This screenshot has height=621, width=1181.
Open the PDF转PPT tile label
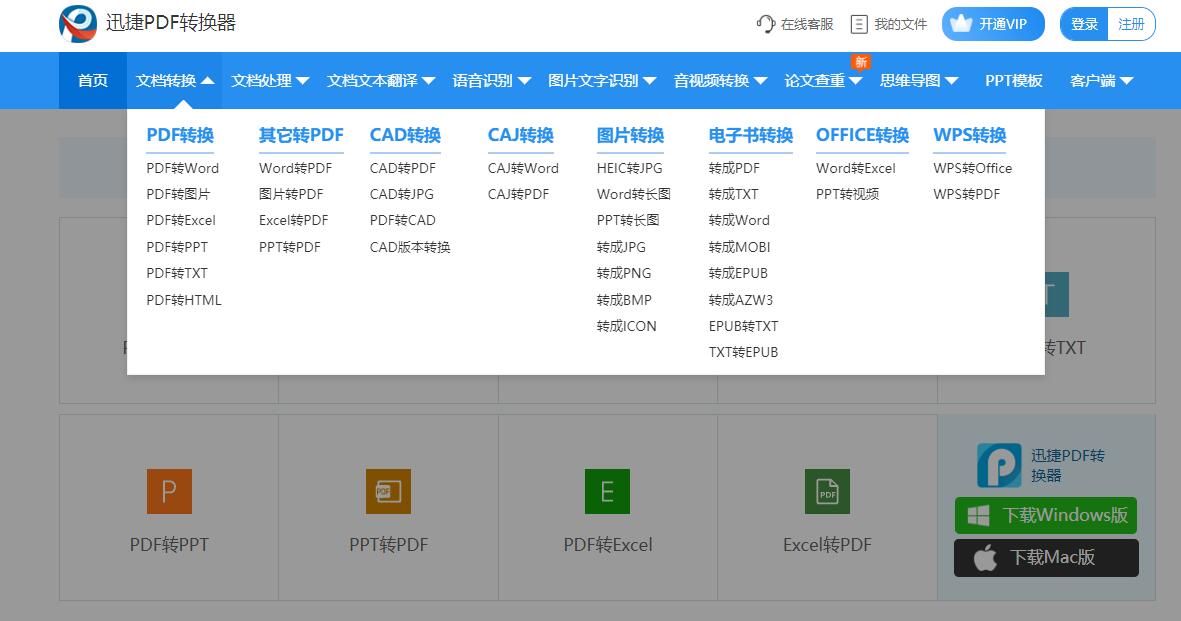(x=169, y=545)
